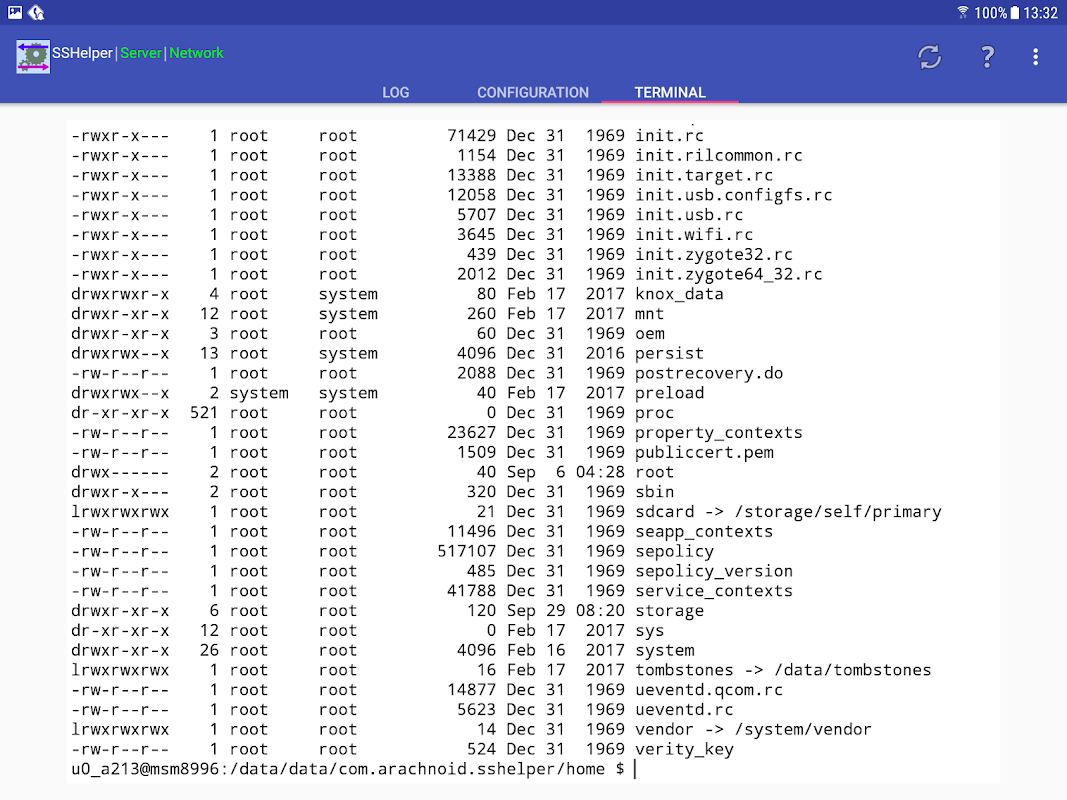Switch to the LOG tab
1067x800 pixels.
(395, 93)
